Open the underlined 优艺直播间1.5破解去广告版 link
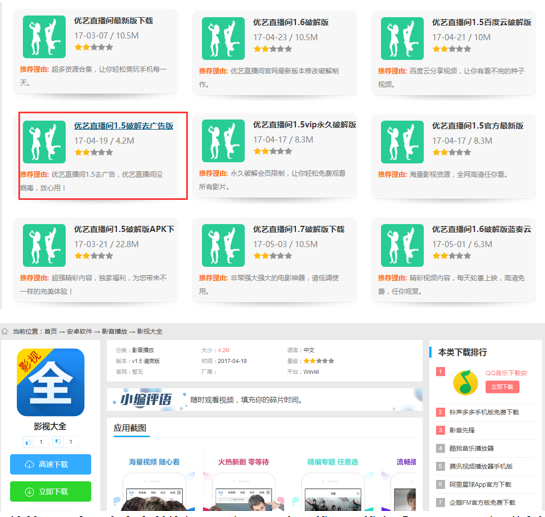 pyautogui.click(x=123, y=126)
